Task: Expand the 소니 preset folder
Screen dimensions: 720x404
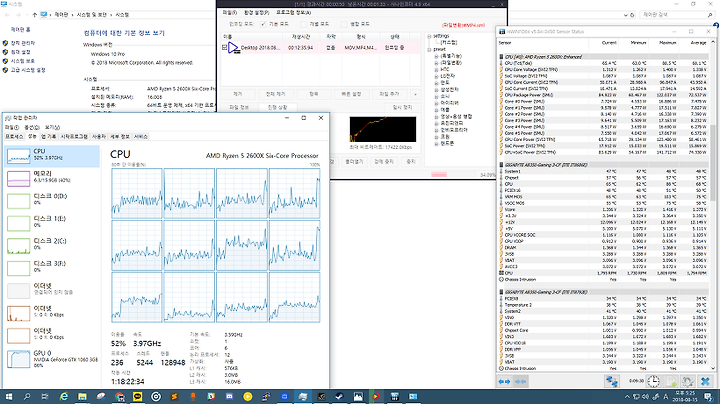Action: pos(436,96)
